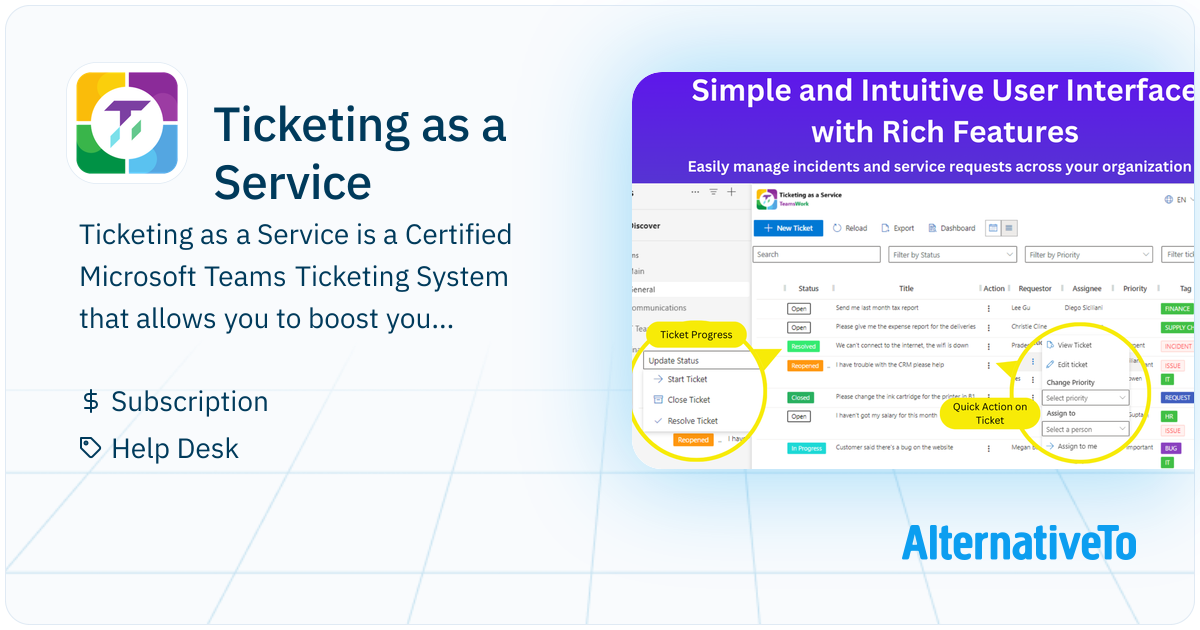Screen dimensions: 1200x630
Task: Click the Open badge on tax report row
Action: tap(799, 308)
